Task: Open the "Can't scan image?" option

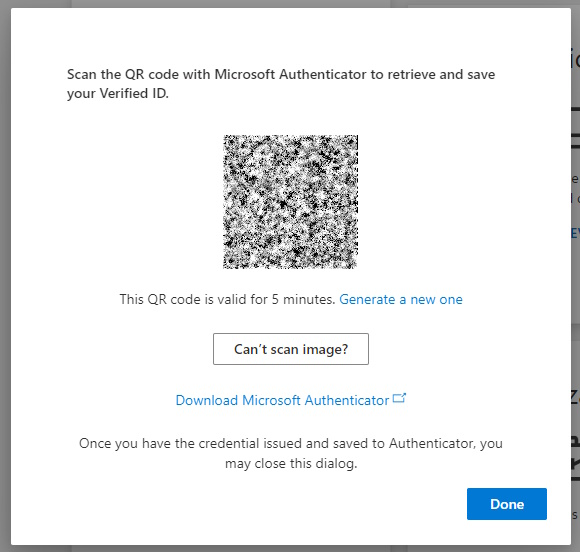Action: (291, 349)
